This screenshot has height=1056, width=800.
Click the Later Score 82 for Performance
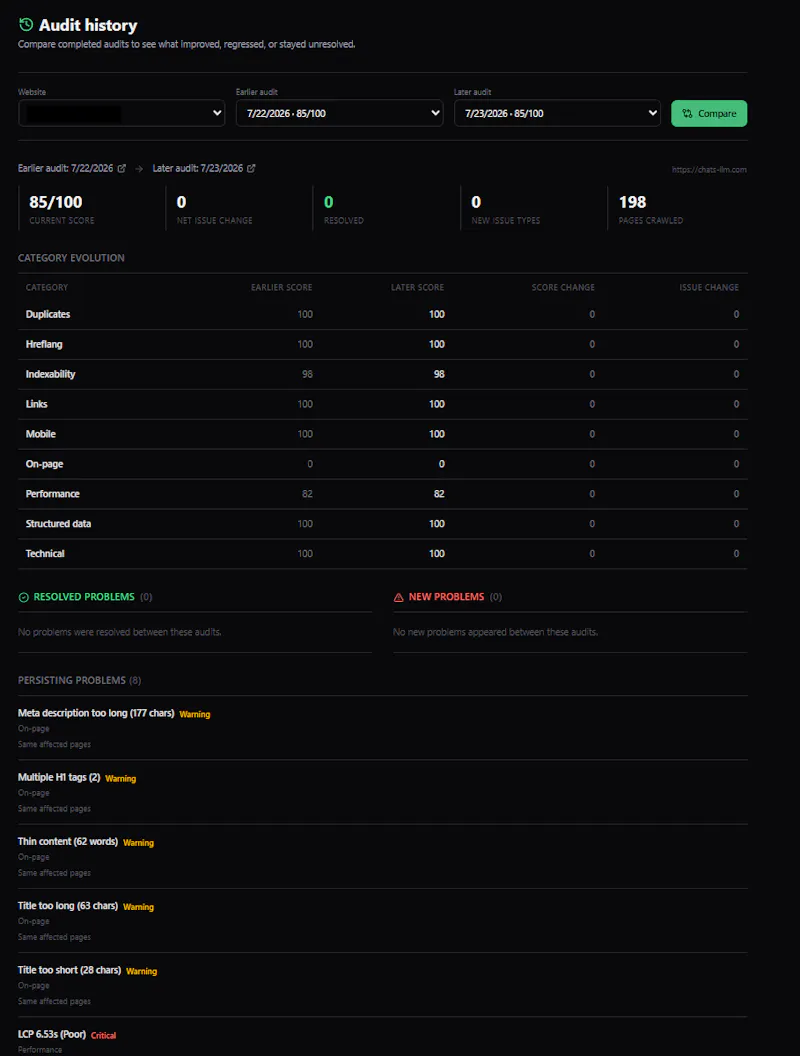(439, 494)
